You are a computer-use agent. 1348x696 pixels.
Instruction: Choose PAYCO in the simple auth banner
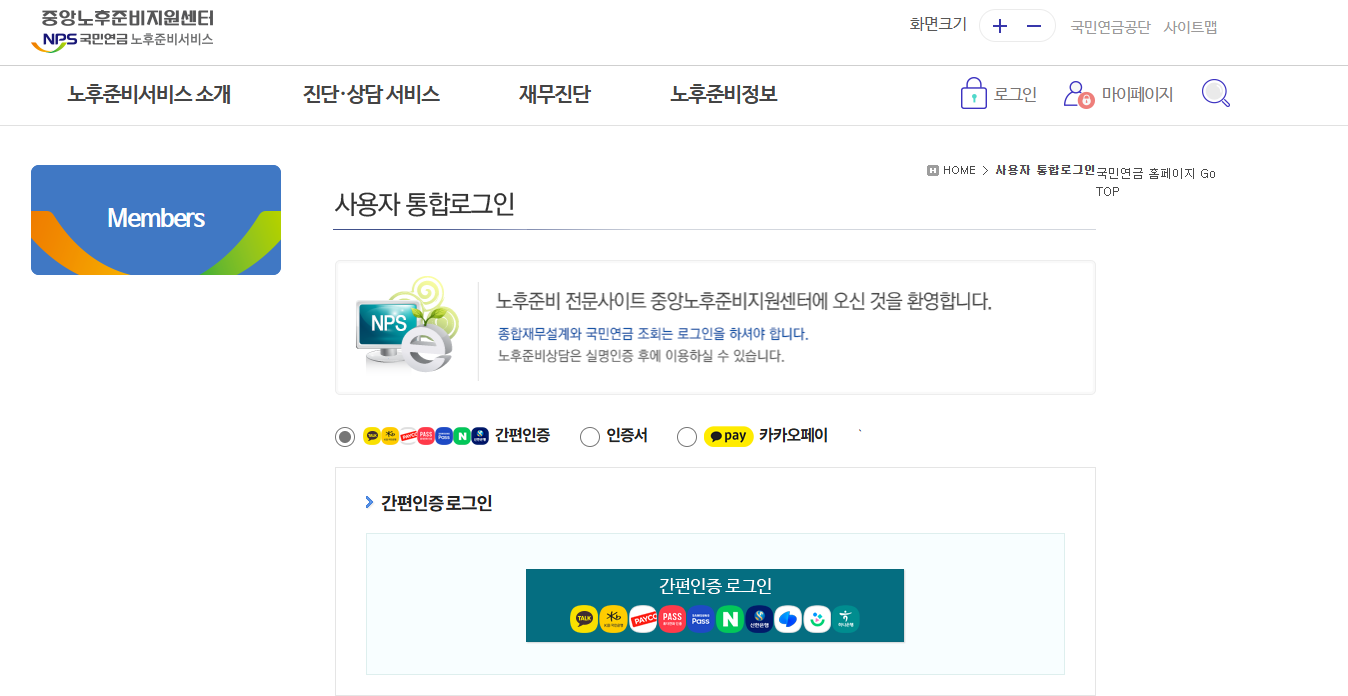pos(643,618)
